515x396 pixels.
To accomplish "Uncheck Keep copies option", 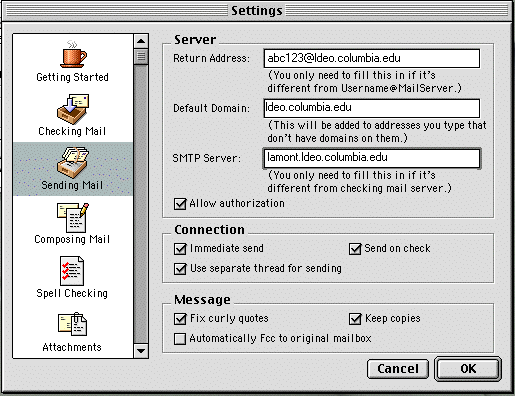I will [355, 319].
